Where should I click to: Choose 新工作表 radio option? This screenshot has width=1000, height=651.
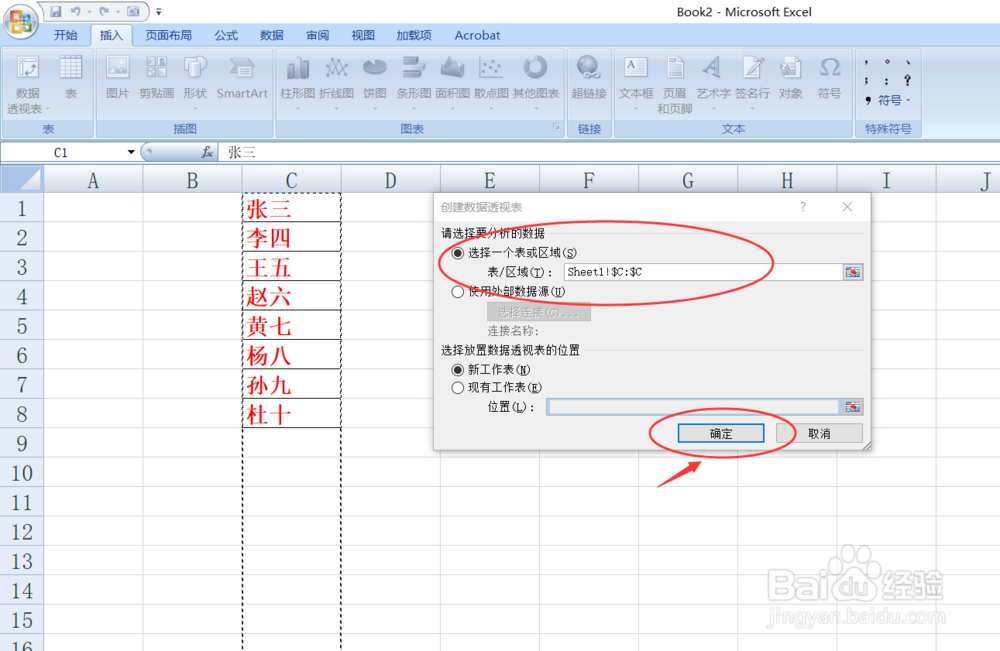tap(457, 370)
